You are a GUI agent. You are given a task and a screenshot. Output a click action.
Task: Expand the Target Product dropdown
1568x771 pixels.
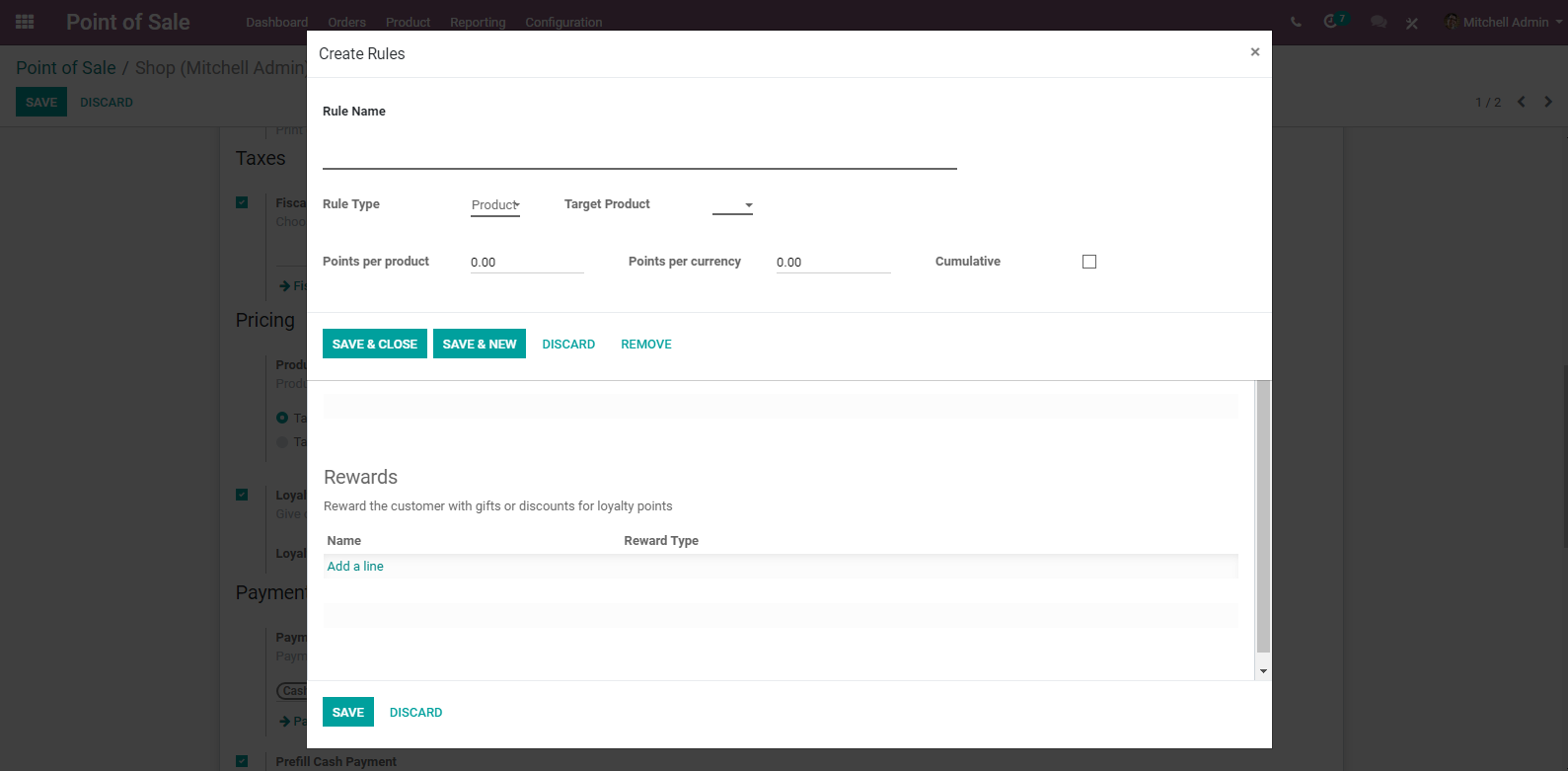click(733, 205)
